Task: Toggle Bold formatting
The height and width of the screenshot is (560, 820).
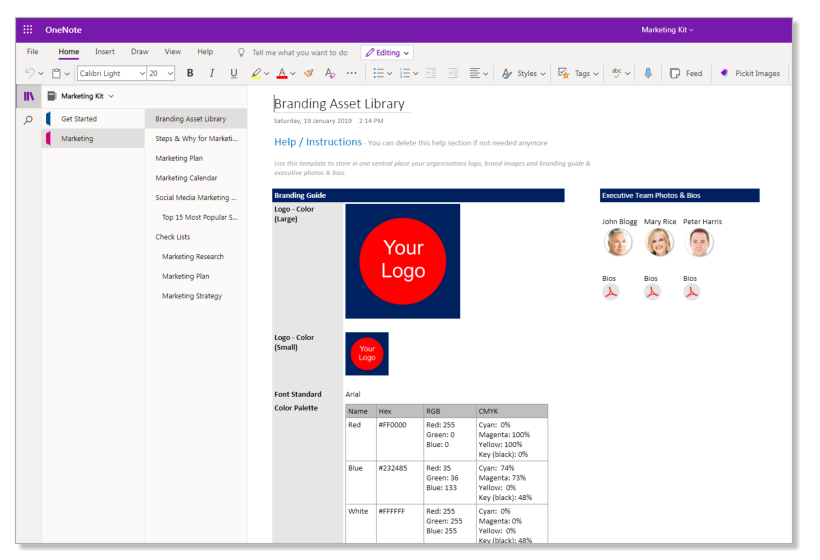Action: pos(190,73)
